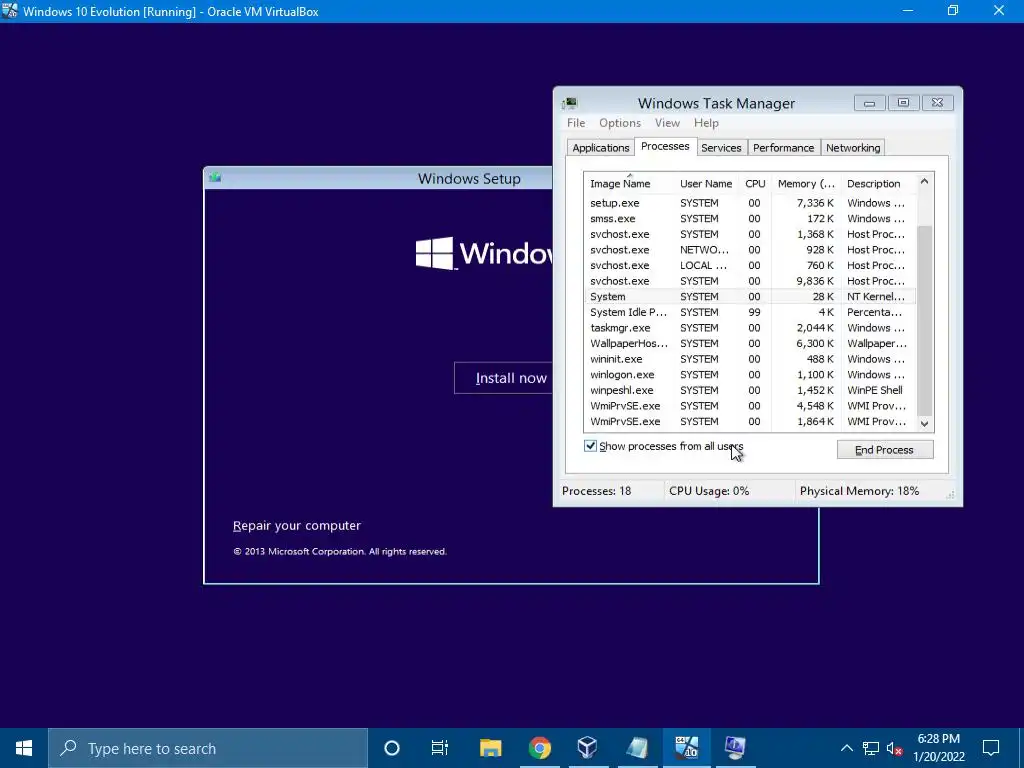Sort processes by Image Name column
Image resolution: width=1024 pixels, height=768 pixels.
(628, 184)
